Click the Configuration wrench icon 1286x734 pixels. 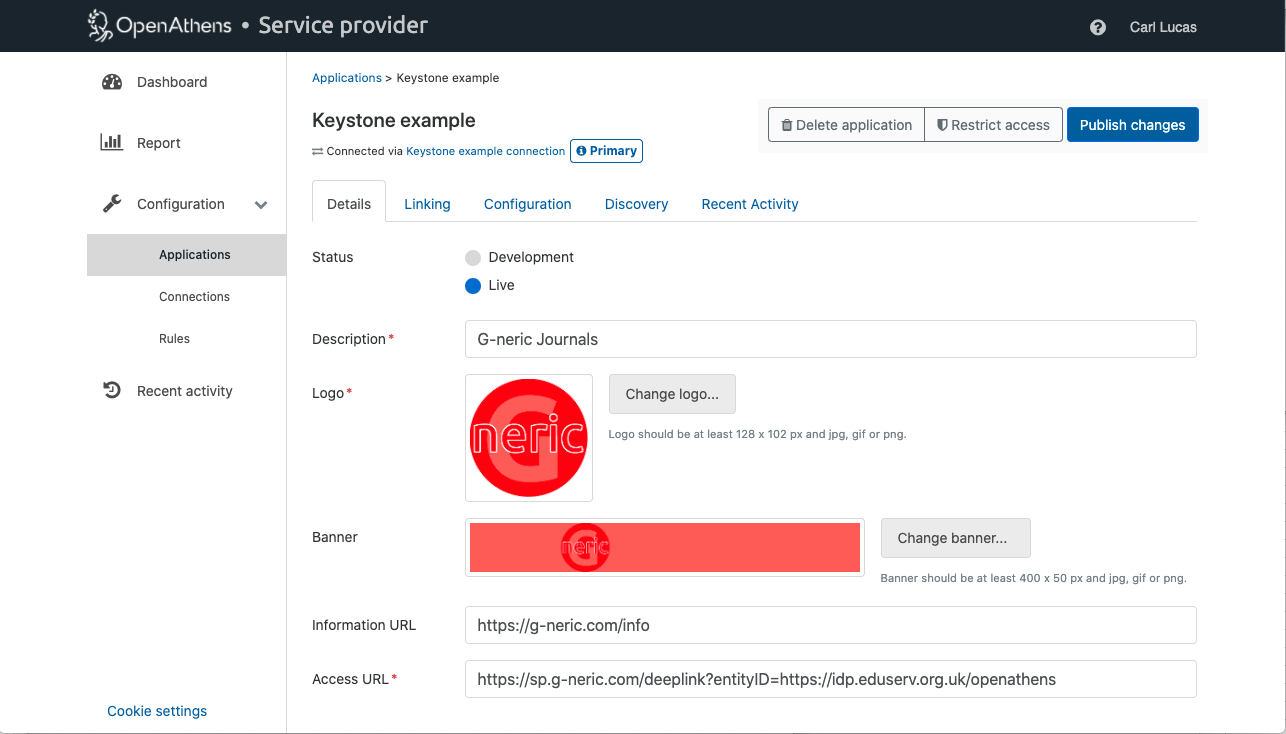pos(112,204)
